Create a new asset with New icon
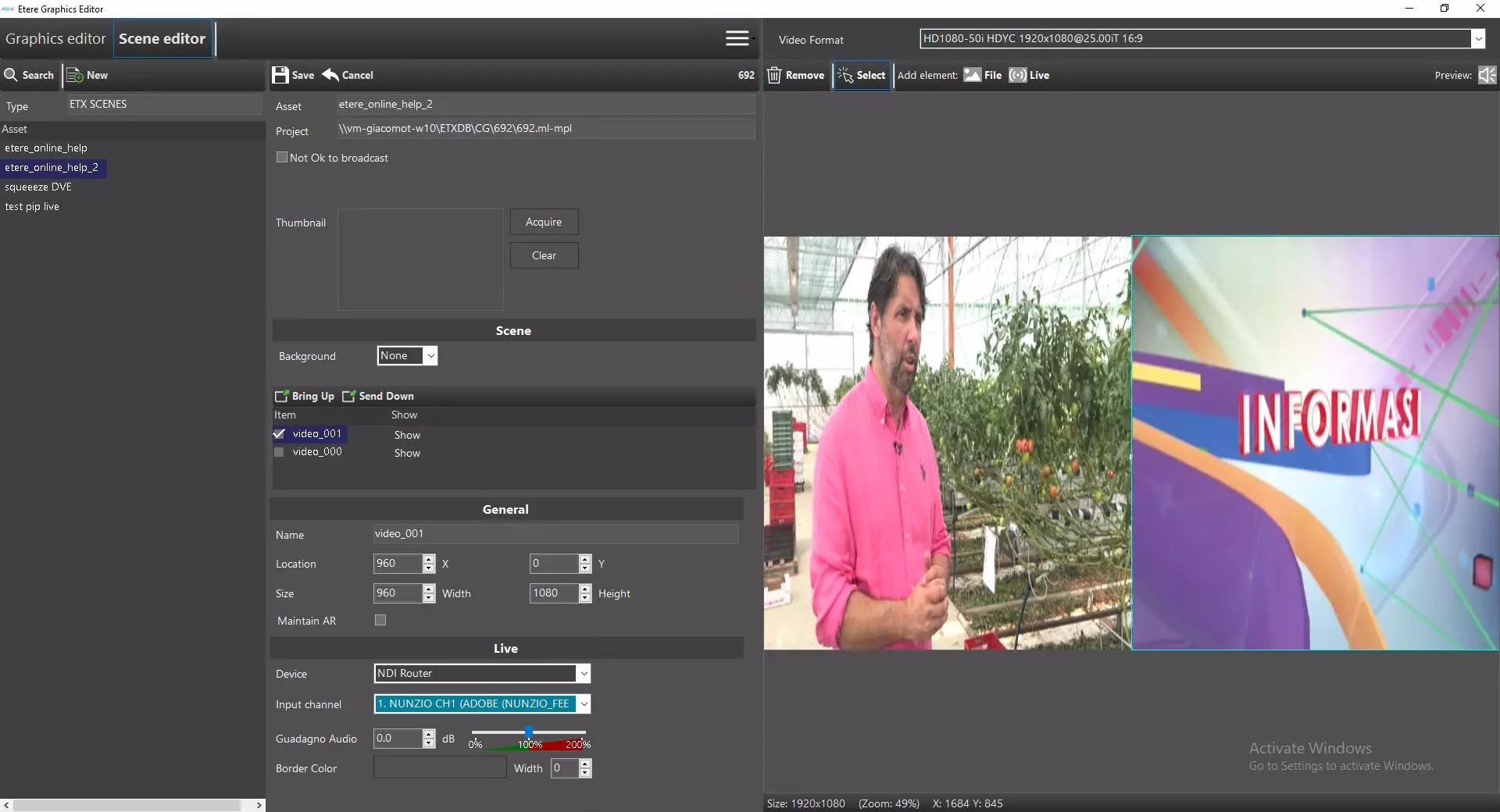 pos(75,75)
